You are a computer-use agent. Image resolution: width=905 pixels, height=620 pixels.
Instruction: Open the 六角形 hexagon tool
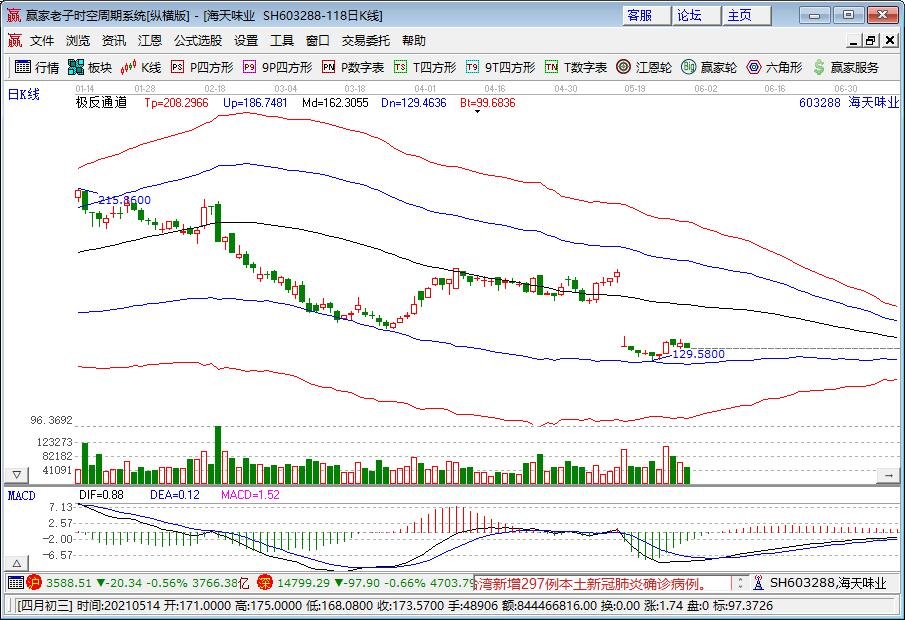[x=774, y=68]
